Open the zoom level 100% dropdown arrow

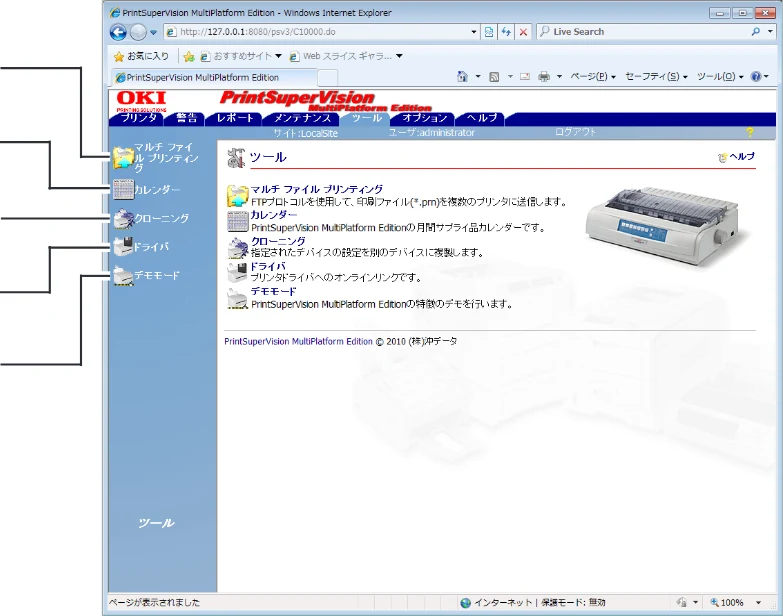tap(758, 603)
